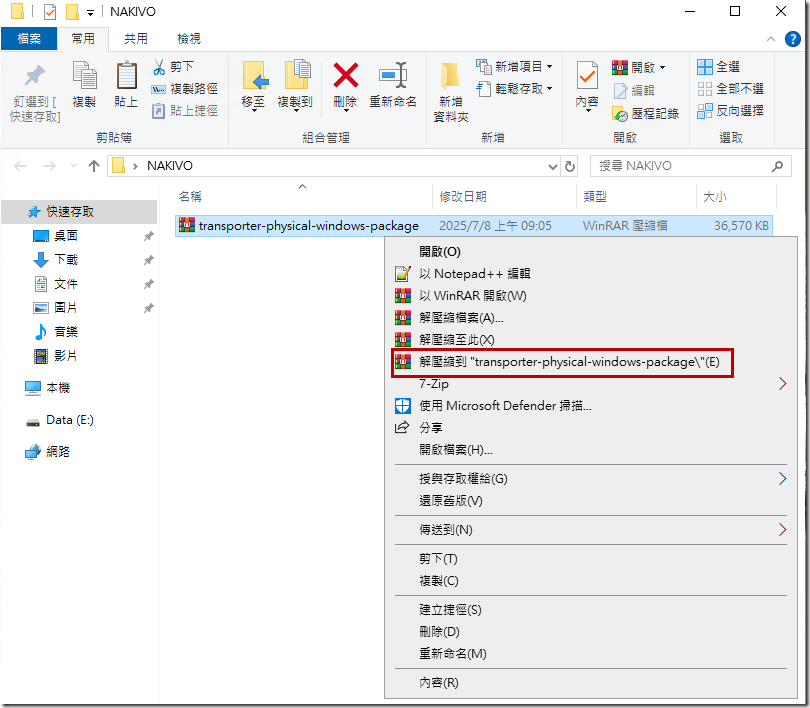Select This PC (本機) in navigation pane
810x708 pixels.
pyautogui.click(x=58, y=388)
